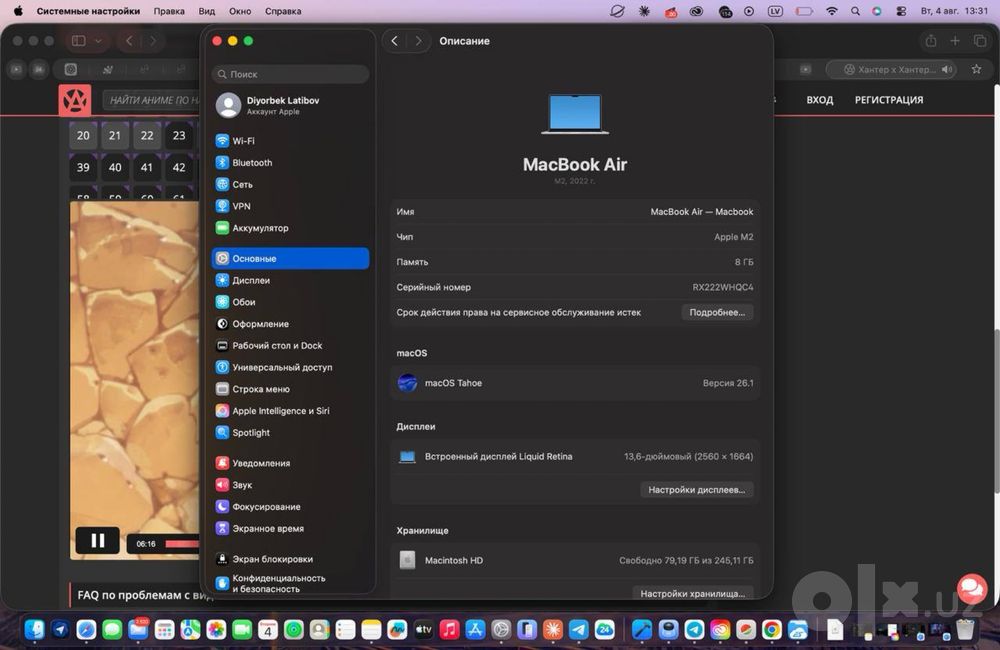This screenshot has width=1000, height=650.
Task: Click Подробнее button for service coverage
Action: (x=717, y=312)
